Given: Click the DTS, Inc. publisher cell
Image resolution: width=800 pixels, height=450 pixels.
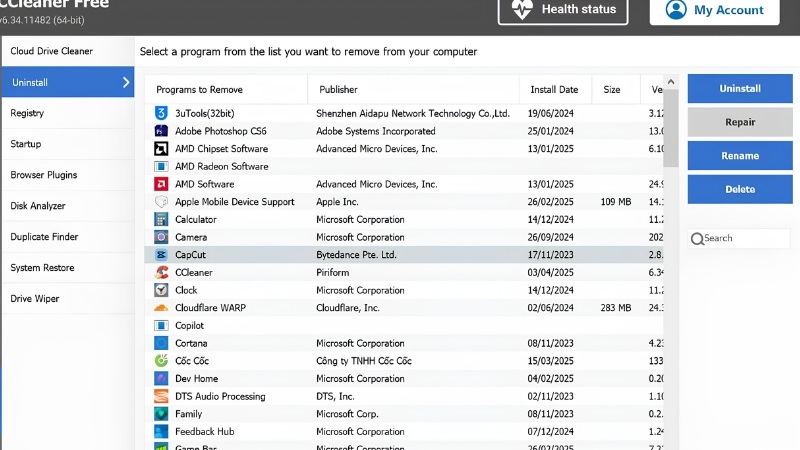Looking at the screenshot, I should pyautogui.click(x=335, y=396).
